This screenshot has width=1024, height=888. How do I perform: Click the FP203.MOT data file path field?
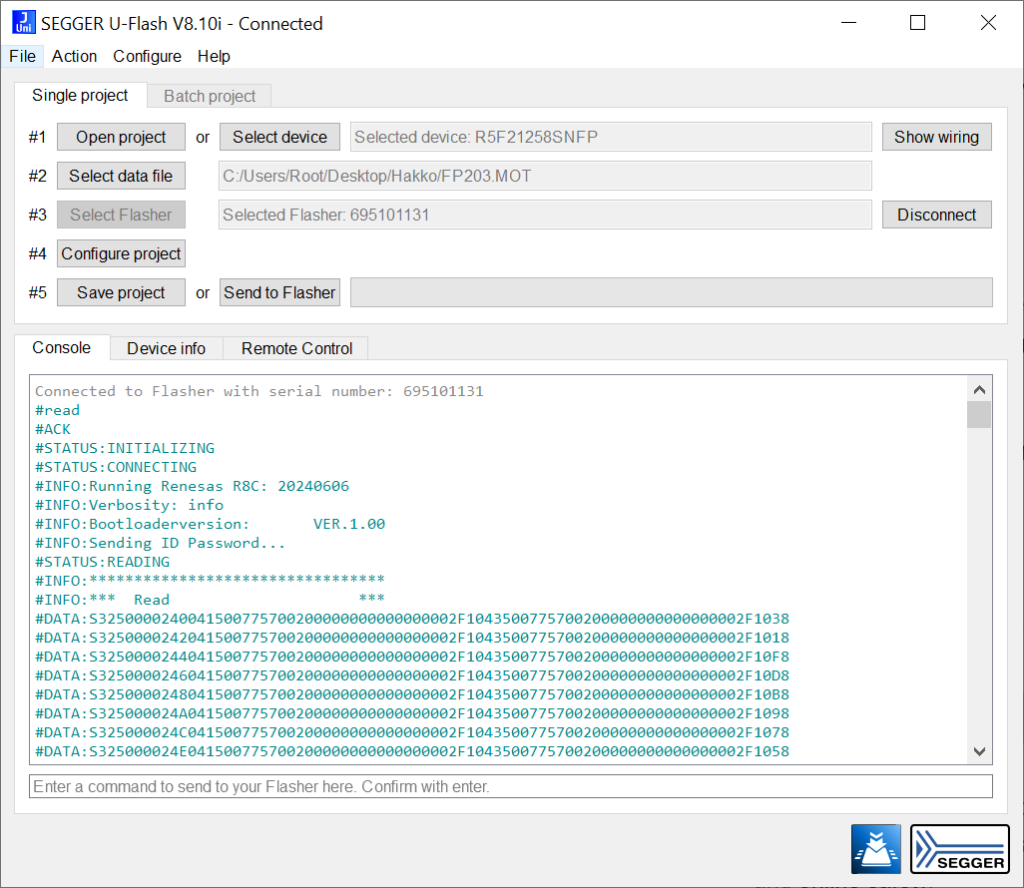pos(545,176)
